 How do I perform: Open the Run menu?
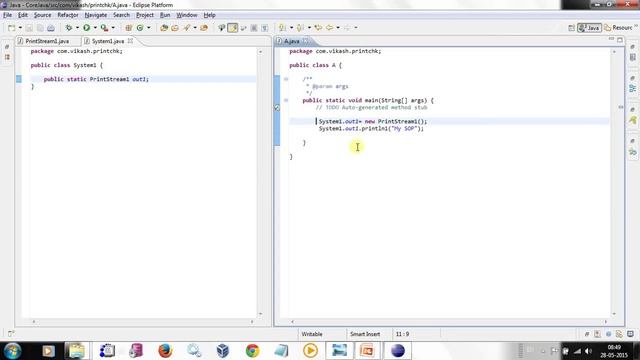point(165,15)
